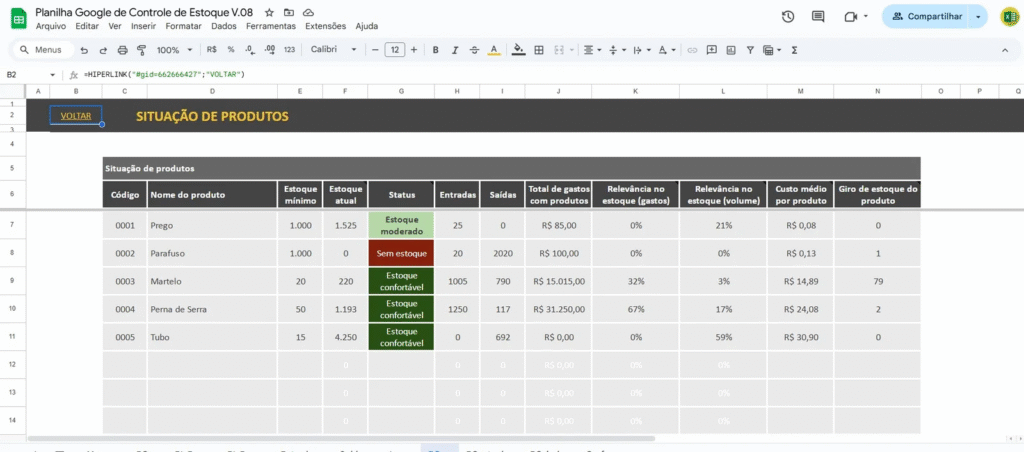This screenshot has width=1024, height=452.
Task: Open the version history clock icon
Action: coord(788,16)
